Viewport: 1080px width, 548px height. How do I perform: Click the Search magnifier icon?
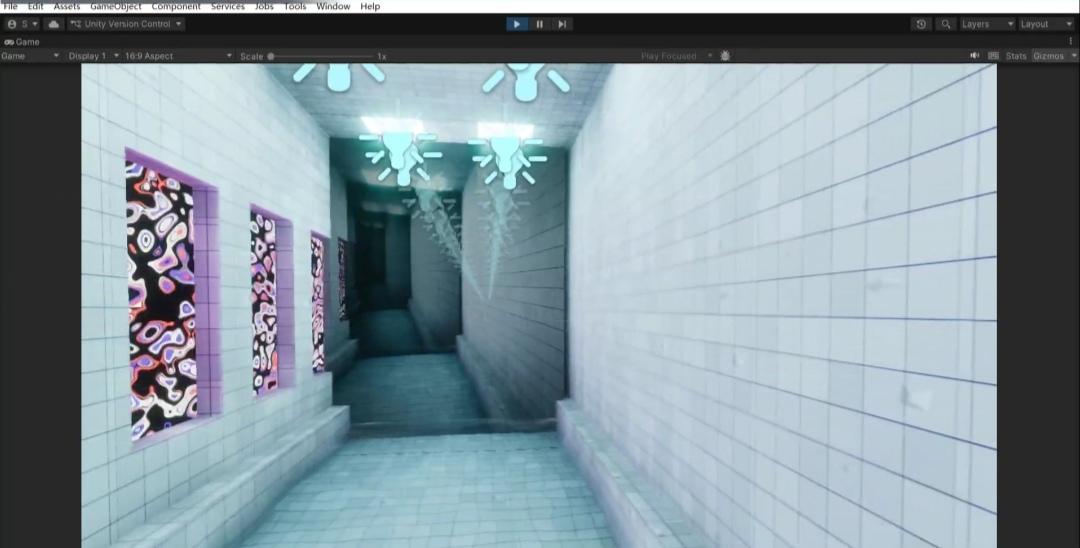pyautogui.click(x=945, y=24)
